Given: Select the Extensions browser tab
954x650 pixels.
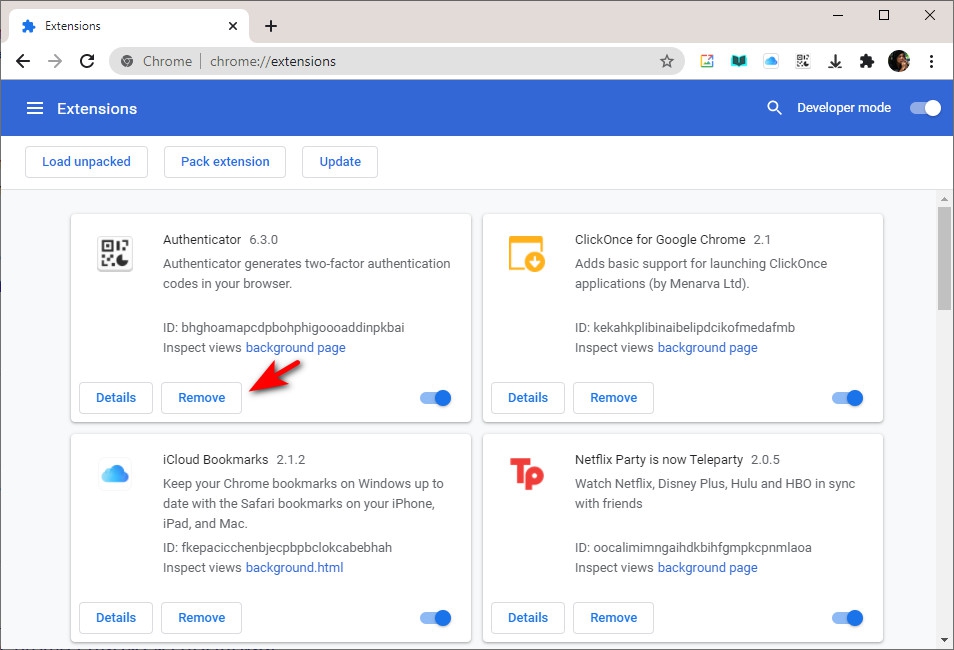Looking at the screenshot, I should tap(120, 26).
